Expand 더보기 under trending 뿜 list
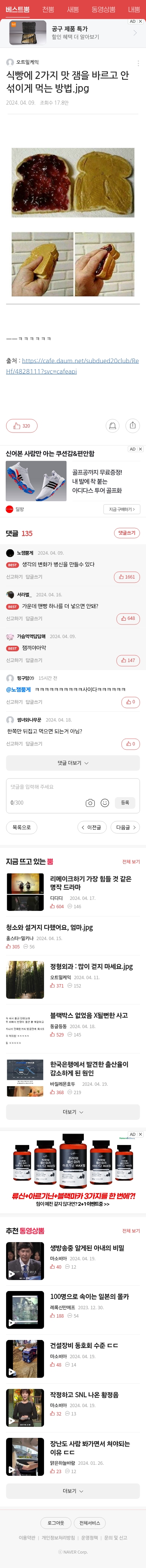The width and height of the screenshot is (146, 1568). (x=73, y=1112)
